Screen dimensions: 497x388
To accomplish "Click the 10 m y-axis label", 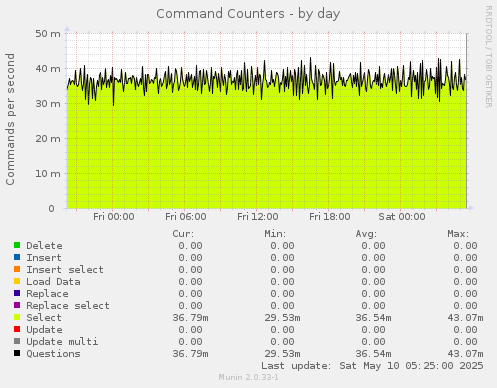I will [48, 174].
